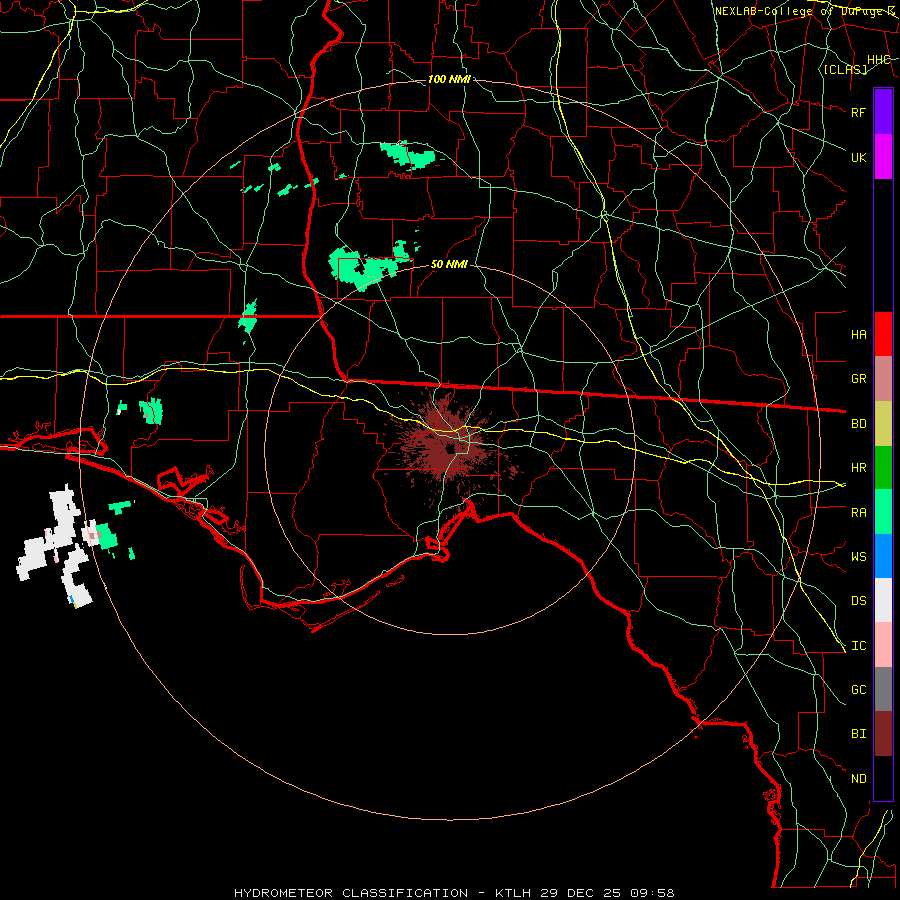
Task: Click the GC legend label
Action: point(859,690)
